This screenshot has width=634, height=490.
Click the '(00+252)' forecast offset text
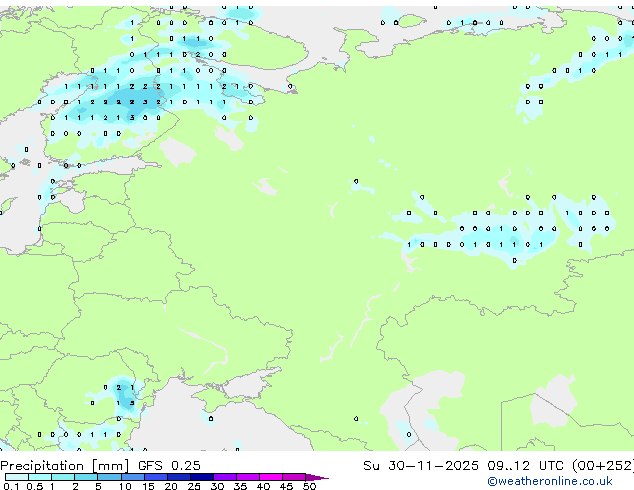[603, 465]
